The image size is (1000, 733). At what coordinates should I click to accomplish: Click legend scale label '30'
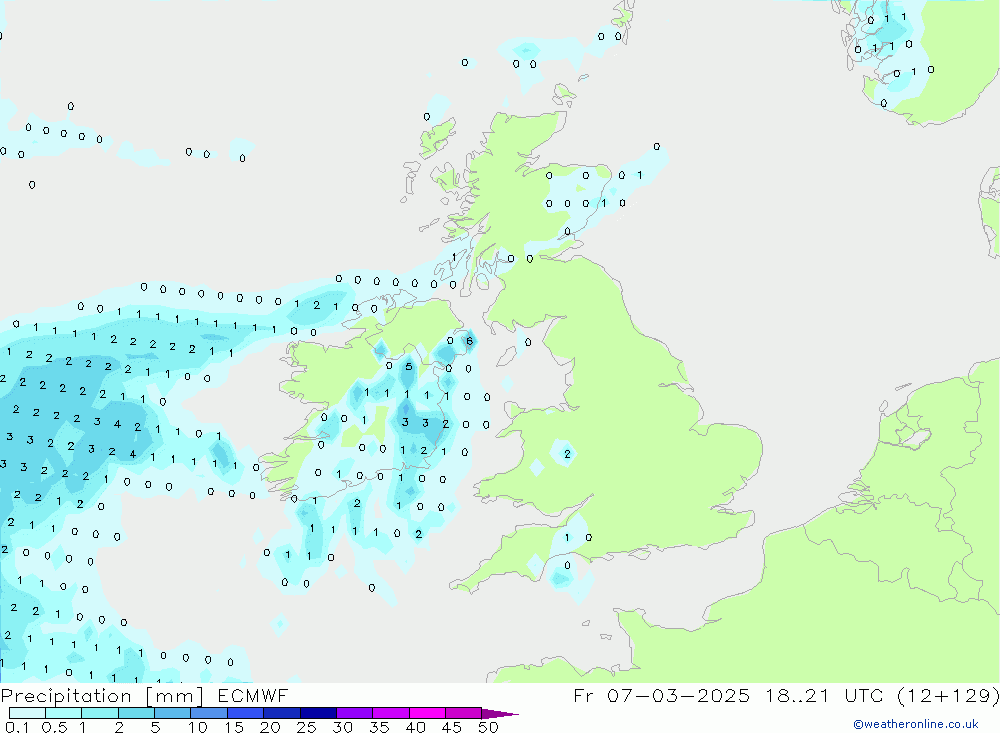pyautogui.click(x=342, y=727)
